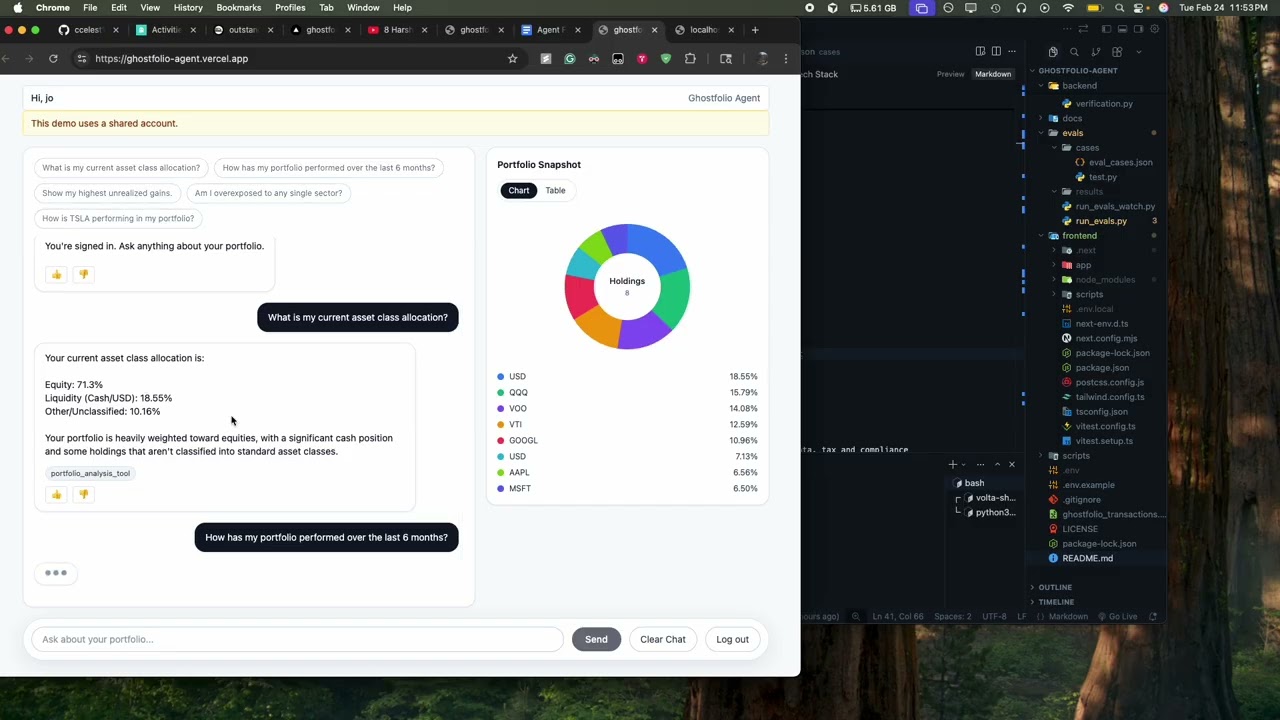Switch VS Code editor to Preview mode

[950, 74]
